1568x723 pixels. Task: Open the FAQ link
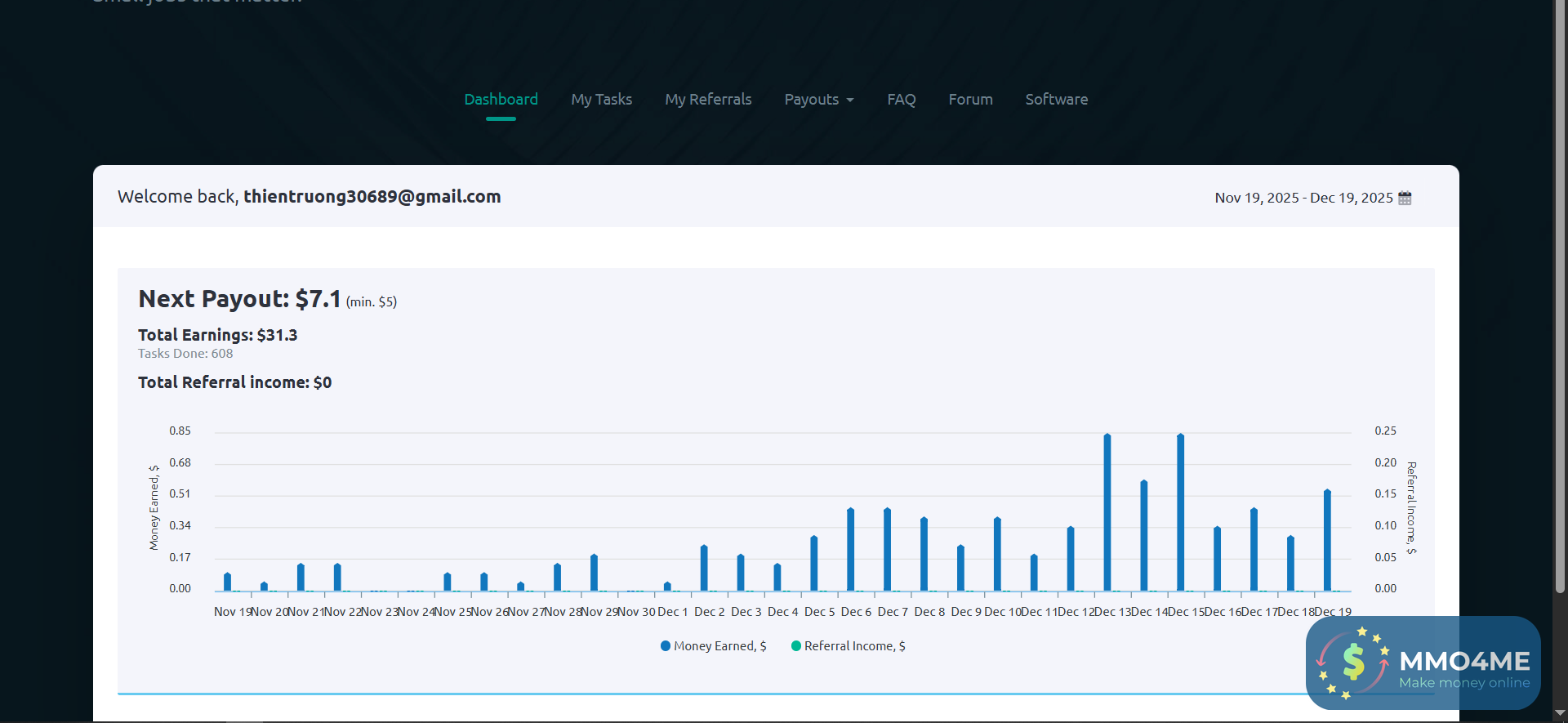(901, 100)
